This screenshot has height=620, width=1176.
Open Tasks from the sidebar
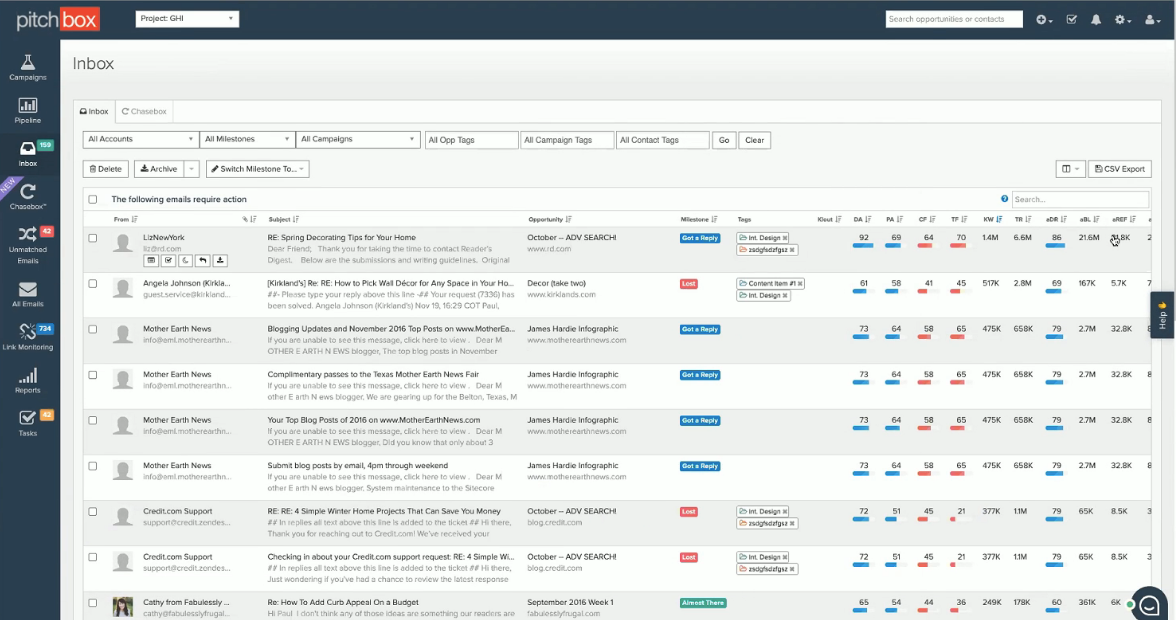(28, 425)
